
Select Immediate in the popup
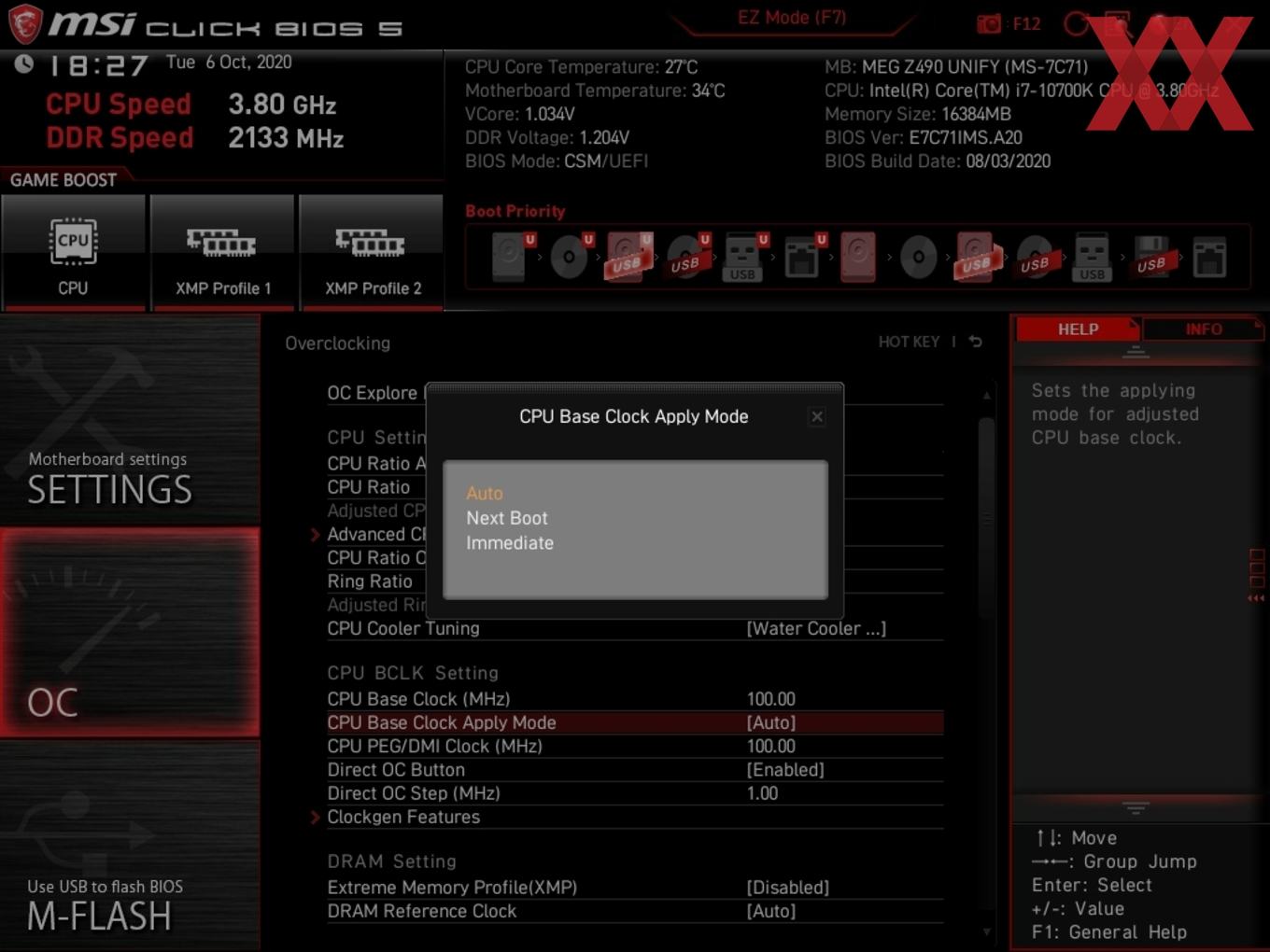510,543
